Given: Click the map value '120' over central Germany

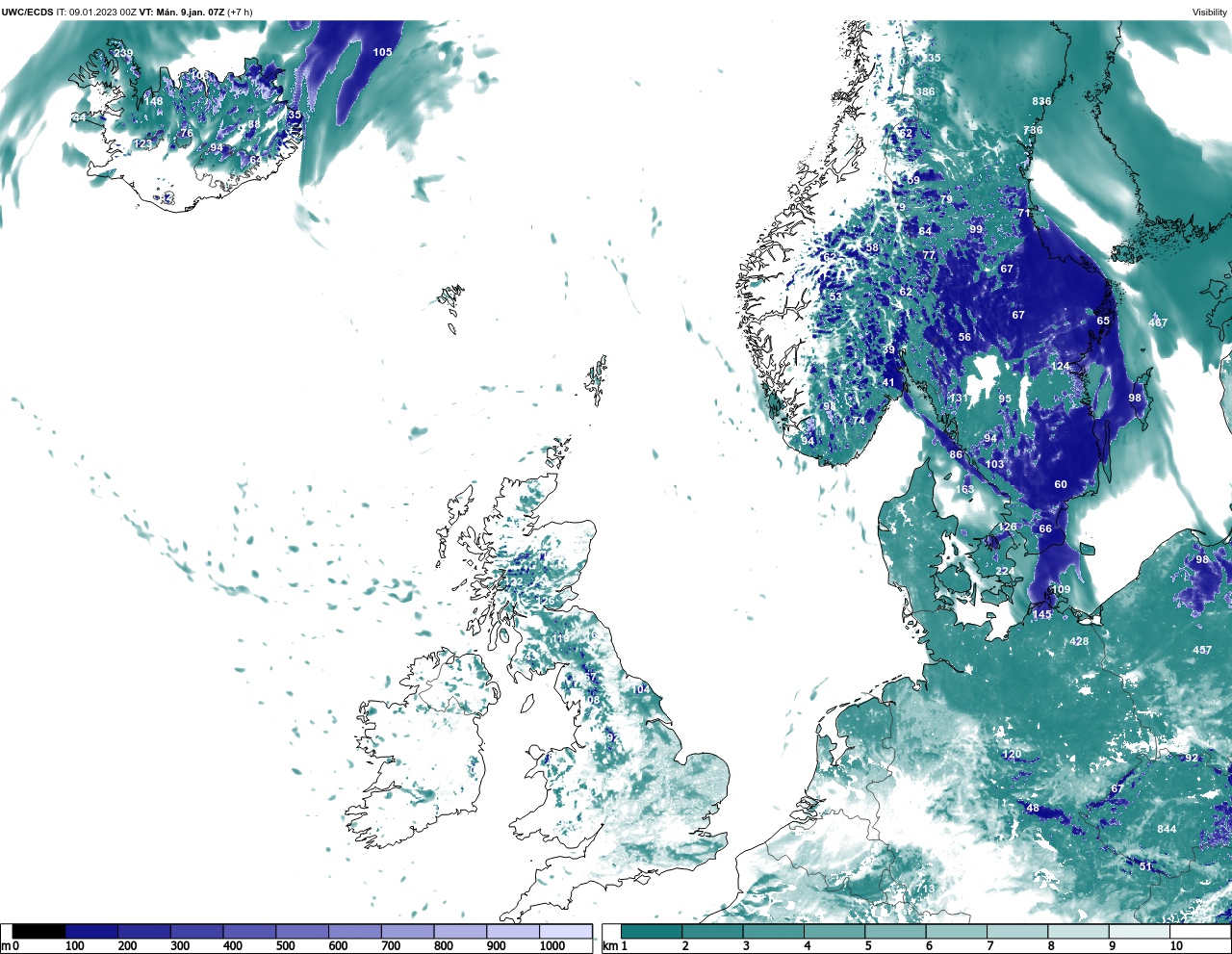Looking at the screenshot, I should tap(1012, 754).
